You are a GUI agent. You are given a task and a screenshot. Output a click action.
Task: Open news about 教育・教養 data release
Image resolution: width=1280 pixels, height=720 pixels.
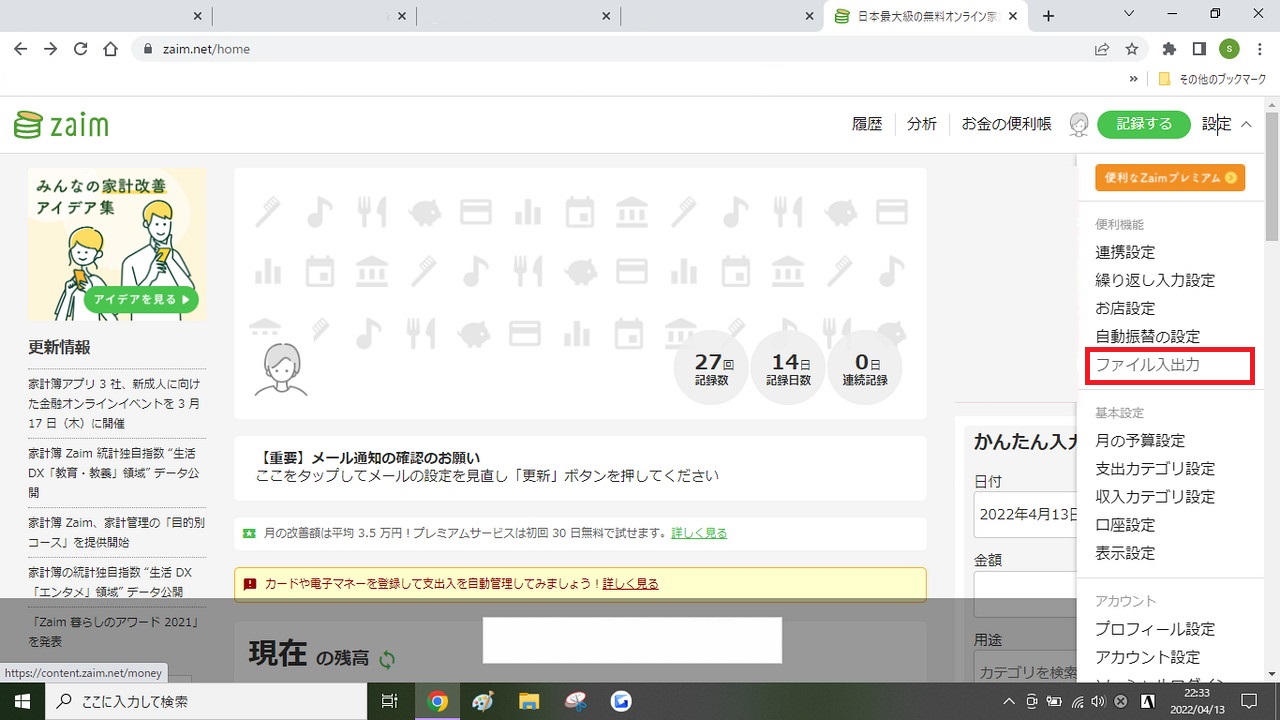115,473
